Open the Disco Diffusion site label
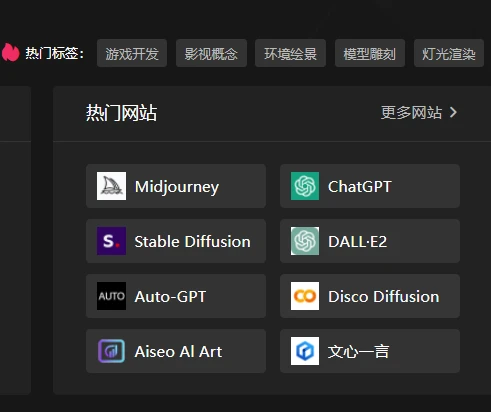Screen dimensions: 491x412 pos(384,296)
